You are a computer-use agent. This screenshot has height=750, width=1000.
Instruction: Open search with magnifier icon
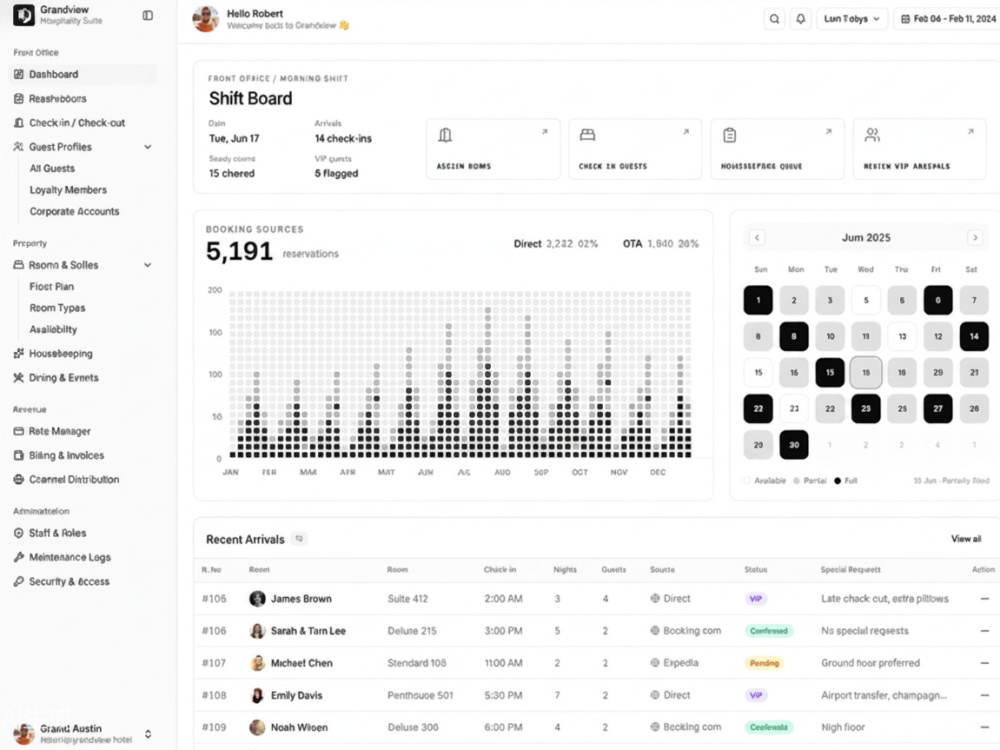774,18
